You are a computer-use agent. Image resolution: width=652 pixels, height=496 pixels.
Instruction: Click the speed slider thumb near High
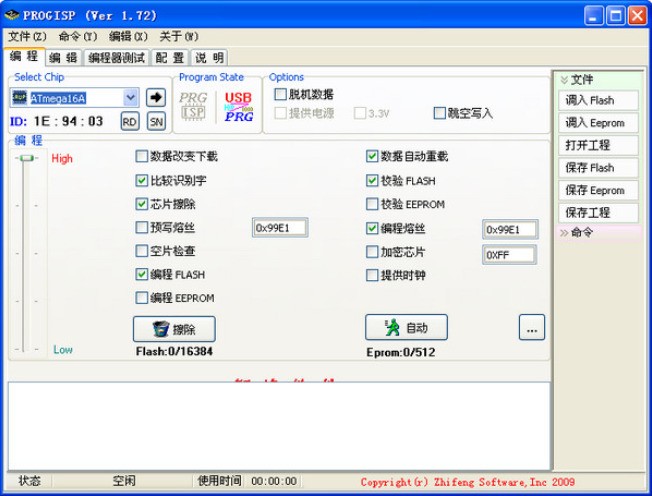click(x=27, y=158)
